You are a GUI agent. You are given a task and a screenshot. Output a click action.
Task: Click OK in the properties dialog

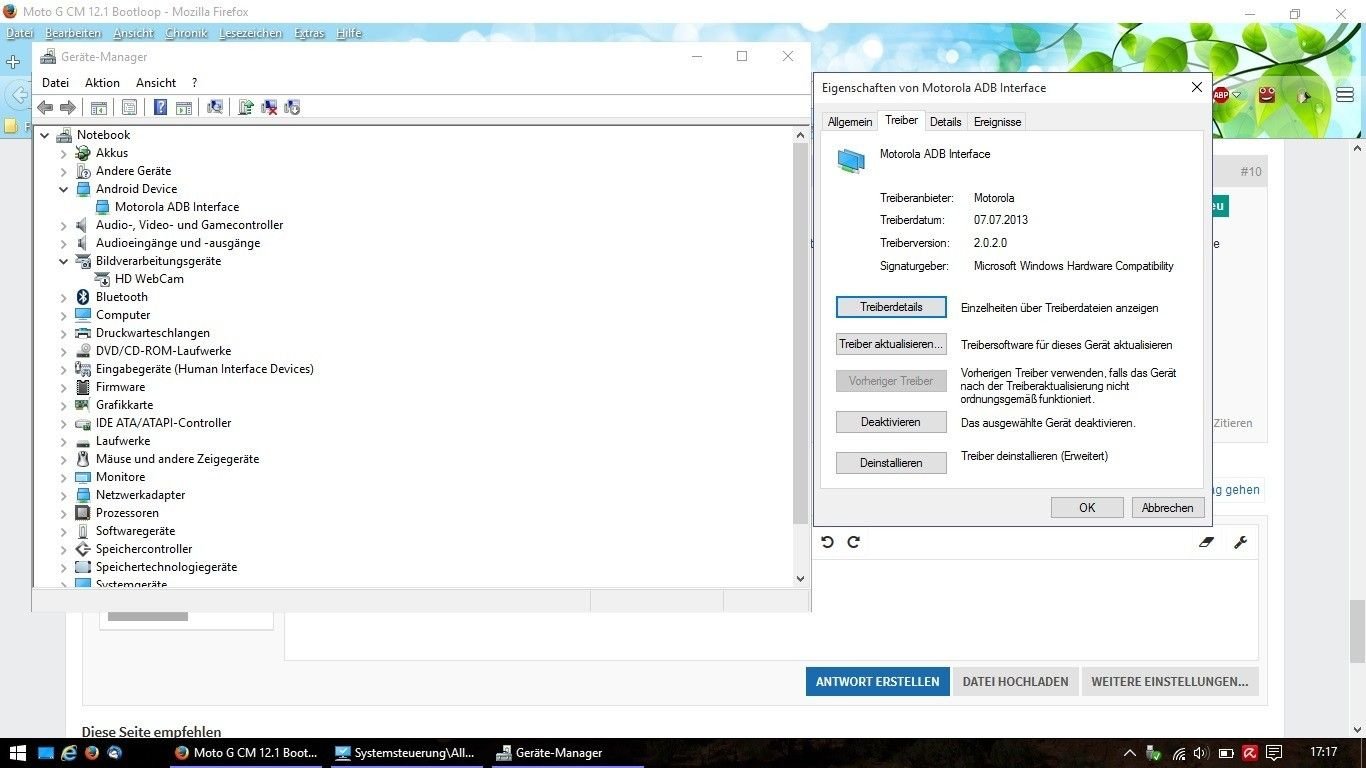coord(1087,508)
